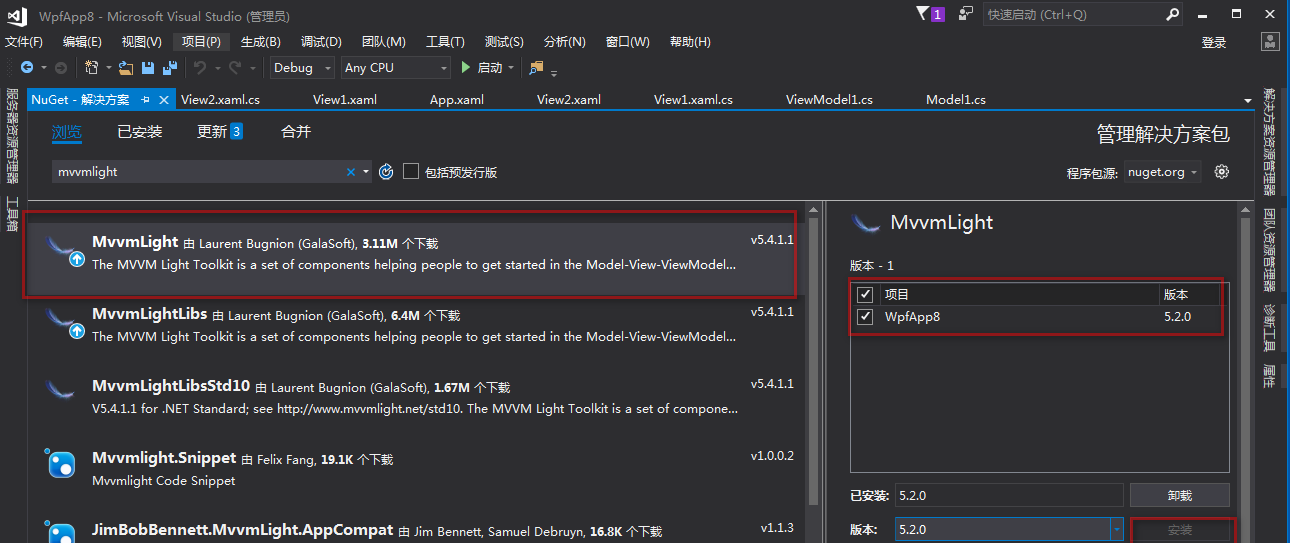1290x543 pixels.
Task: Click the undo arrow icon
Action: (199, 67)
